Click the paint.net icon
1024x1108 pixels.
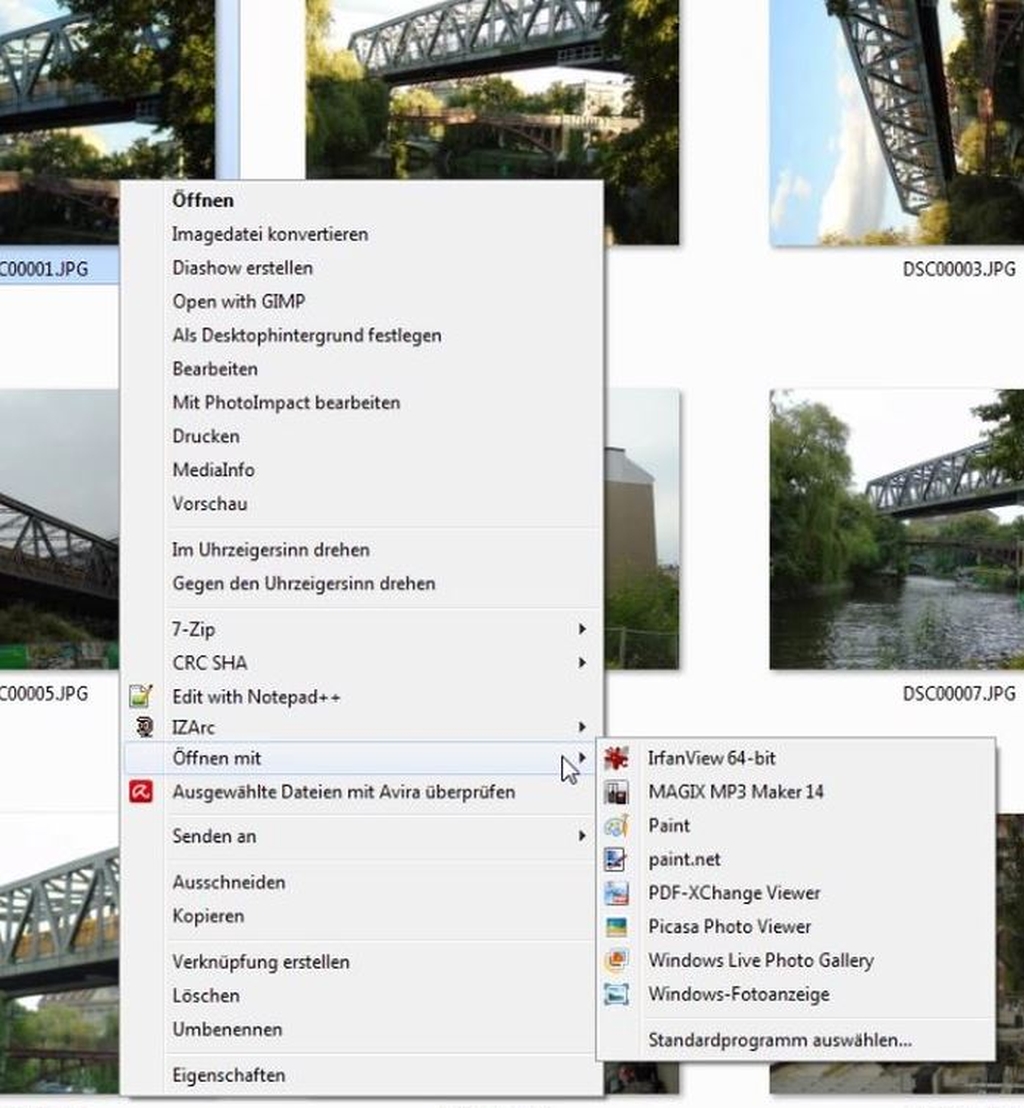(x=616, y=859)
